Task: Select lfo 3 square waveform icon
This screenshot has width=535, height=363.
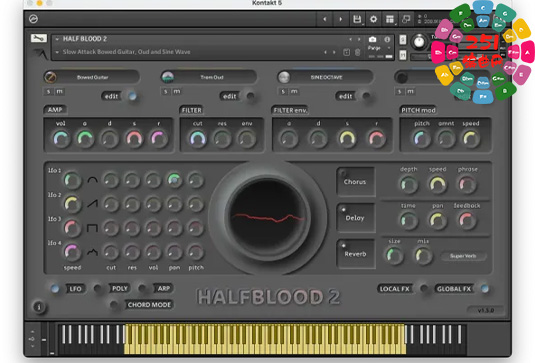Action: (92, 228)
